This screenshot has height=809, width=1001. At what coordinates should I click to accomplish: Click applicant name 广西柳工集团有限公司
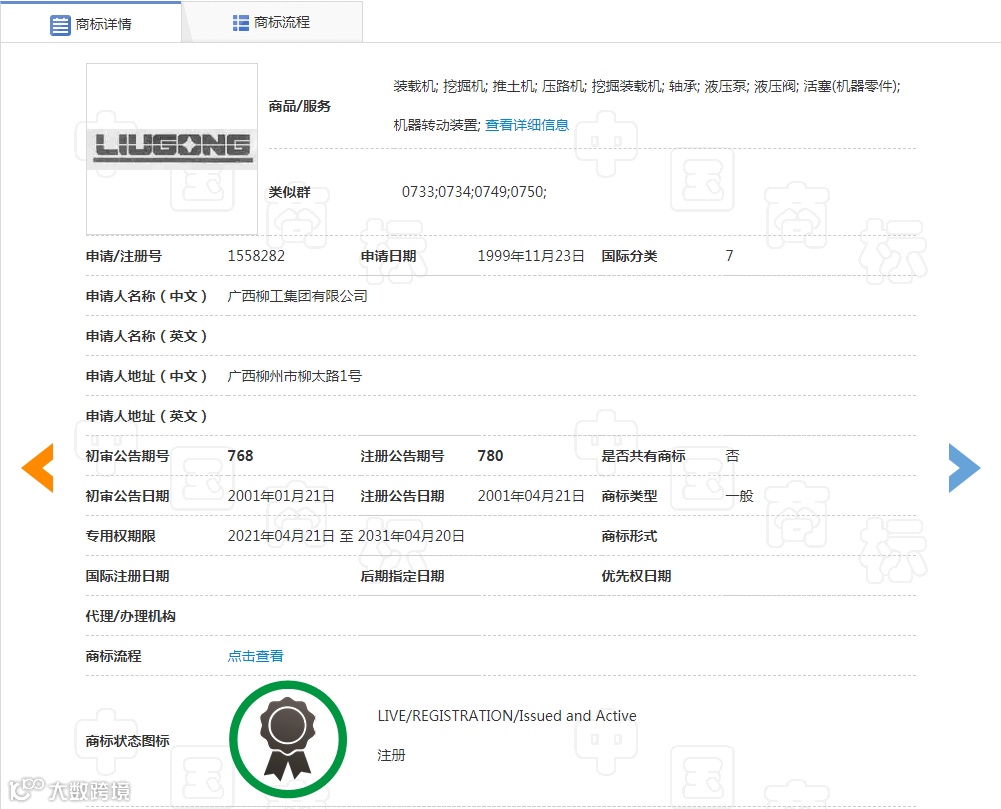click(x=297, y=296)
